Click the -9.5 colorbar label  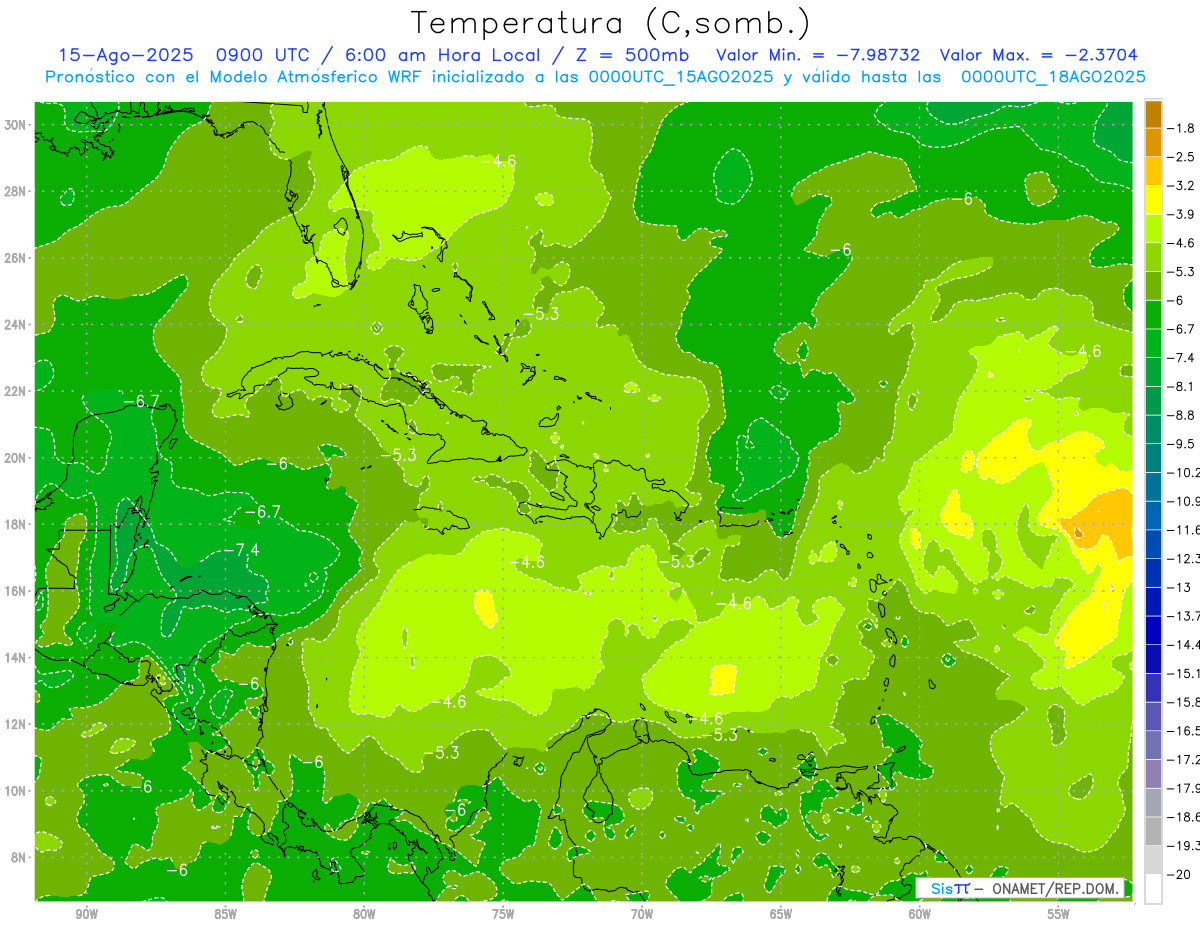[1183, 444]
